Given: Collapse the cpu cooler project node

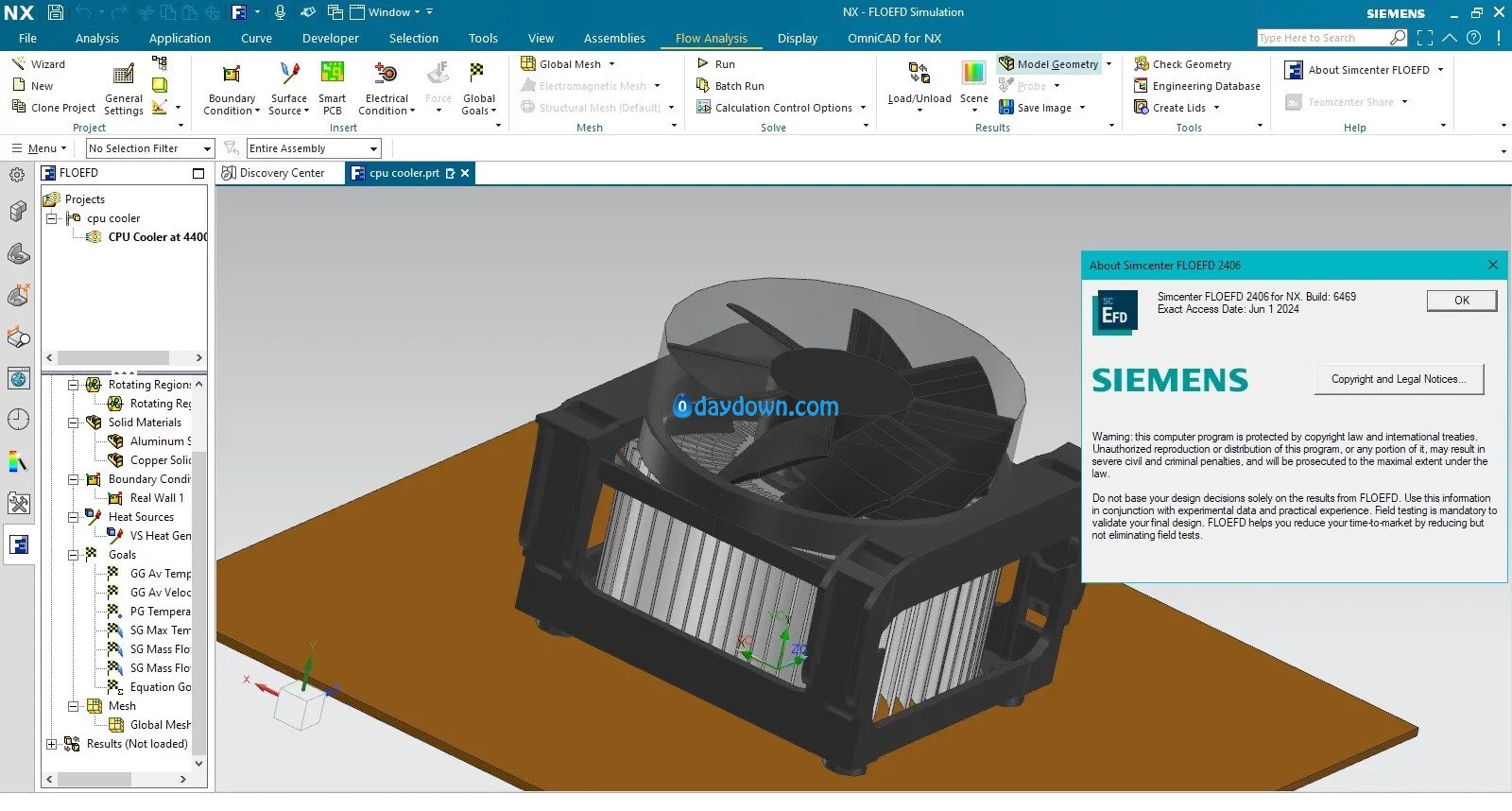Looking at the screenshot, I should coord(51,218).
